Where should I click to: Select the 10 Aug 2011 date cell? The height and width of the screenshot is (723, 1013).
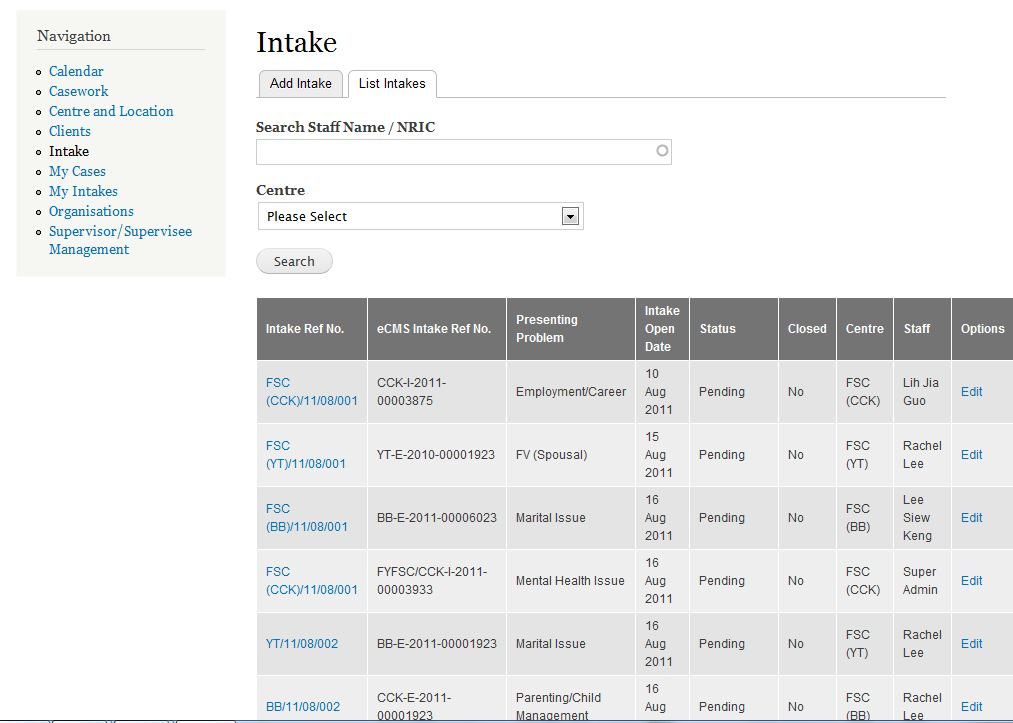click(x=662, y=392)
